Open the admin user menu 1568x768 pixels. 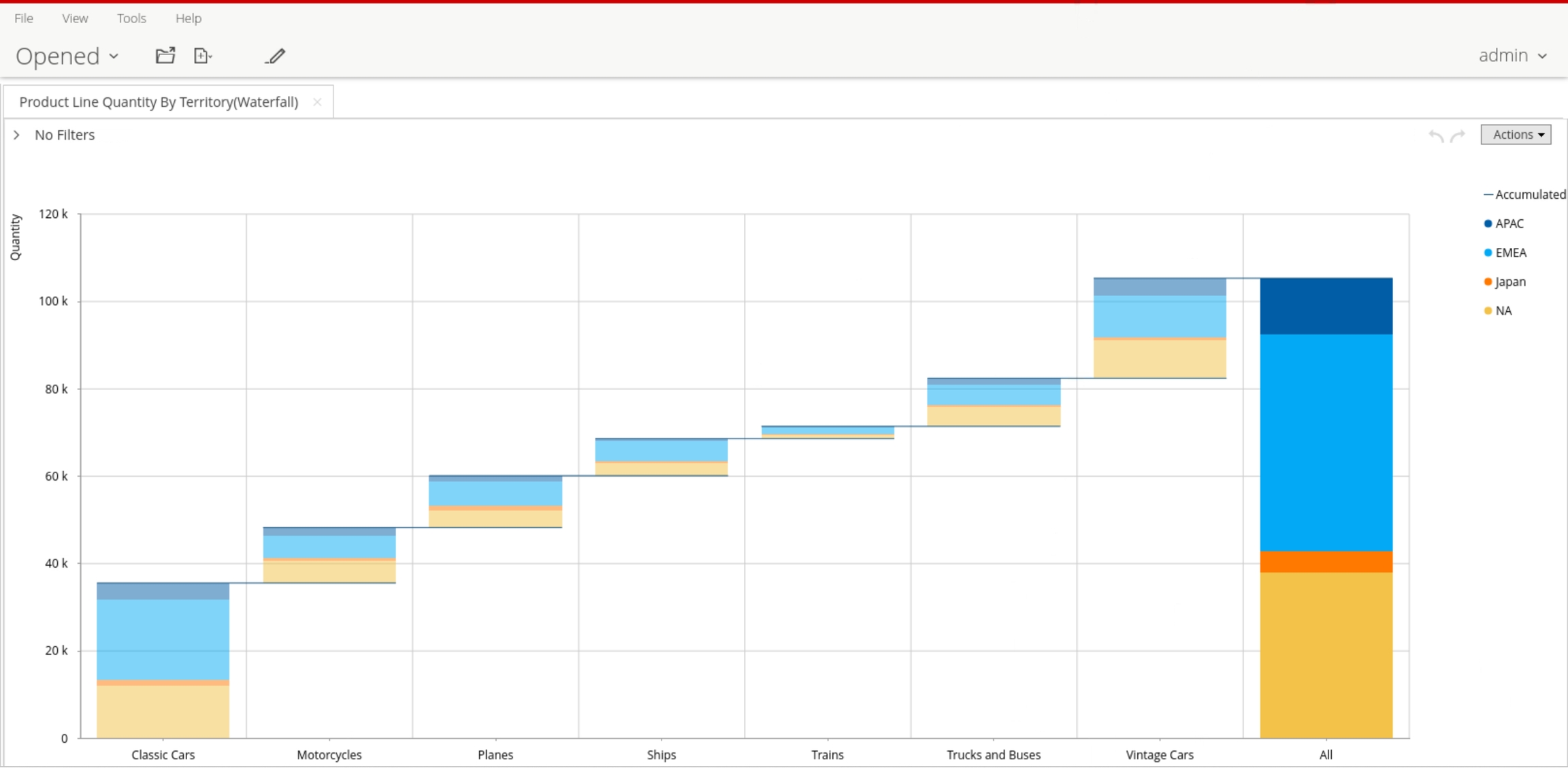click(x=1512, y=56)
